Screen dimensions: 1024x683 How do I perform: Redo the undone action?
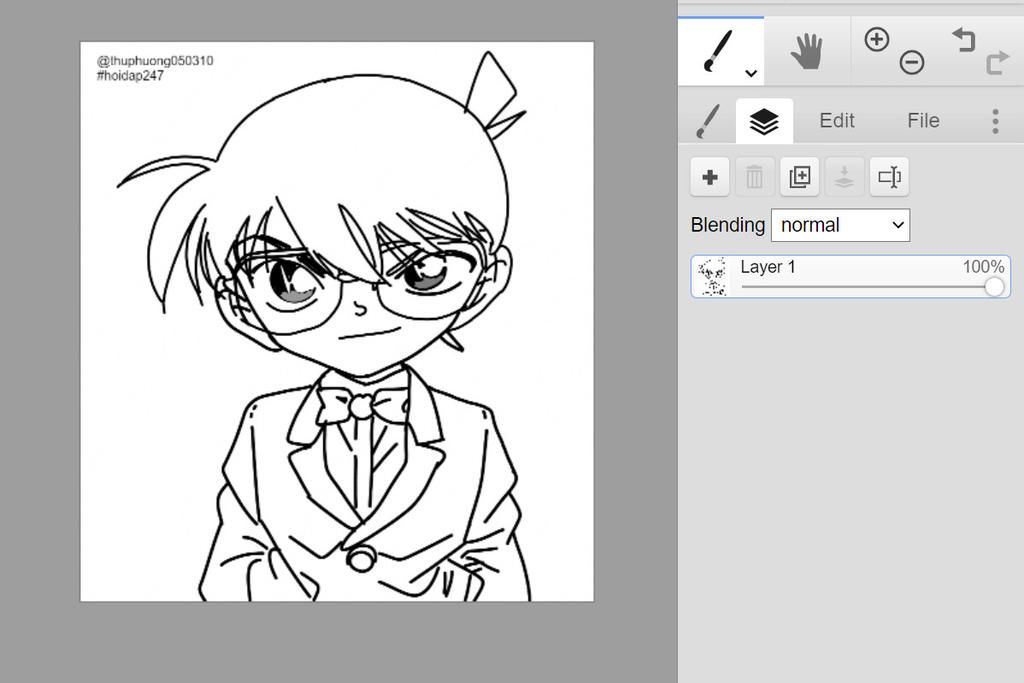click(997, 63)
